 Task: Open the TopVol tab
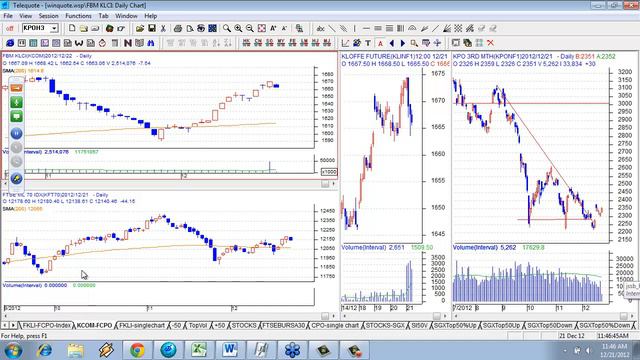point(198,325)
